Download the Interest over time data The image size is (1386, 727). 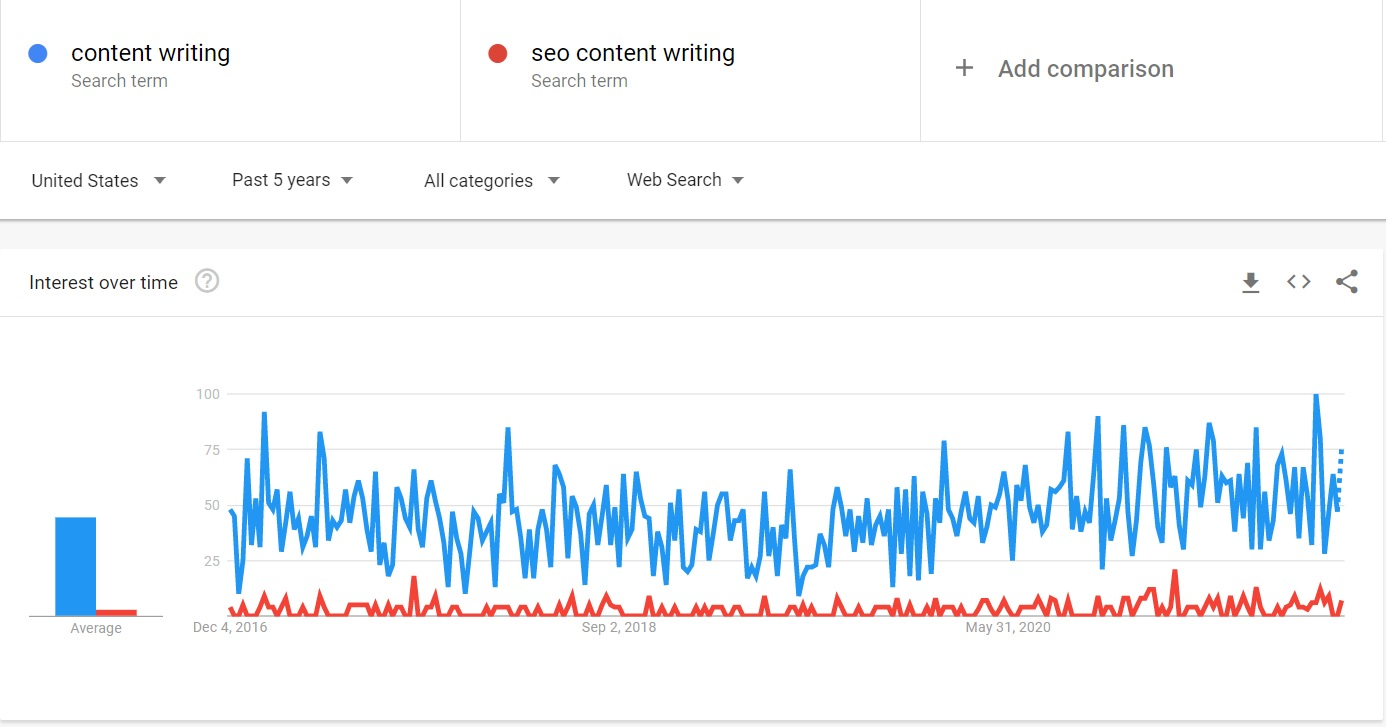click(x=1250, y=283)
